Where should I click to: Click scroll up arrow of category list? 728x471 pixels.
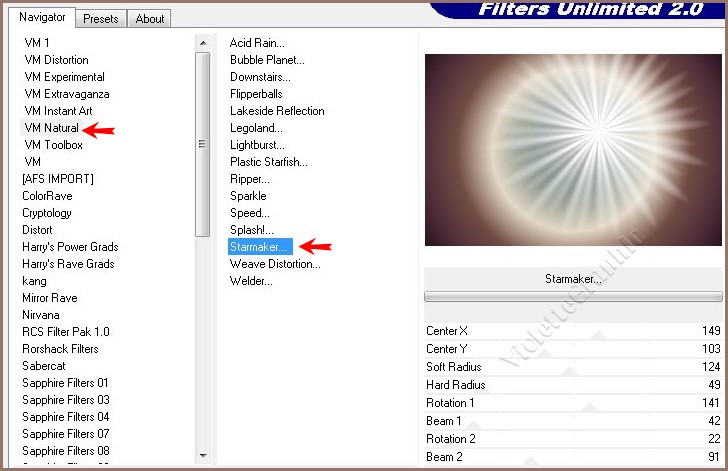pyautogui.click(x=203, y=44)
